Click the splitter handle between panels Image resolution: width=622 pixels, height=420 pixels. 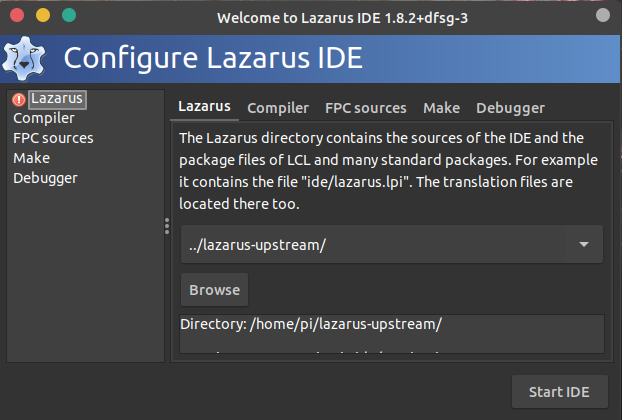[167, 226]
